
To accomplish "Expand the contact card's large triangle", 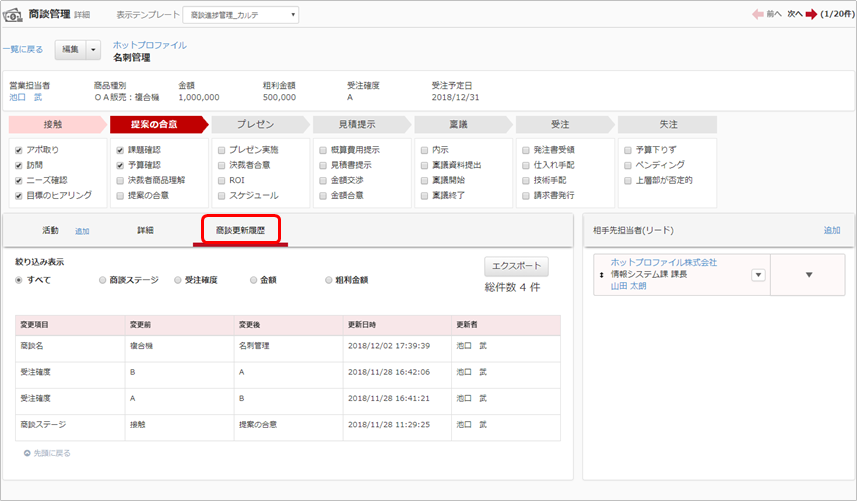I will point(808,275).
